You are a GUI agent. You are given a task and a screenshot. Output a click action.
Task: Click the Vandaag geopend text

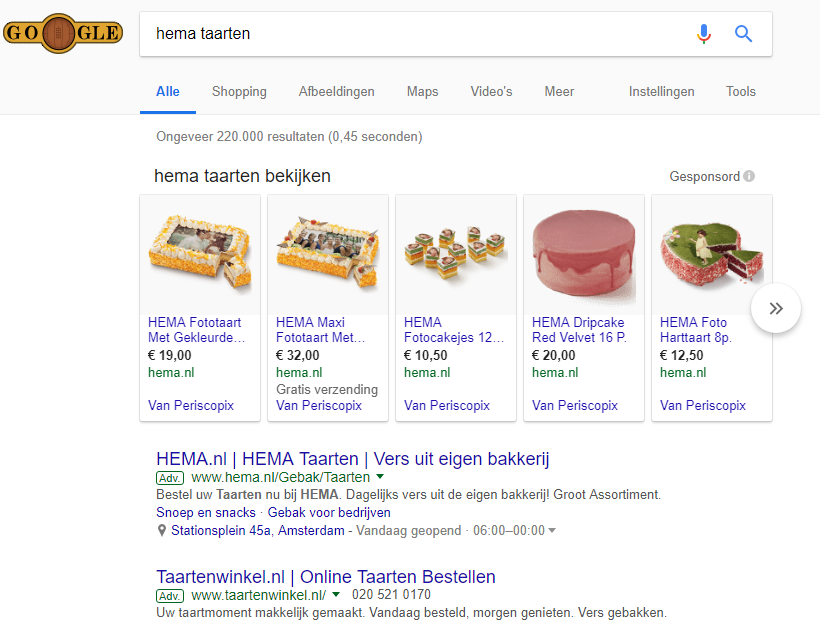tap(408, 531)
